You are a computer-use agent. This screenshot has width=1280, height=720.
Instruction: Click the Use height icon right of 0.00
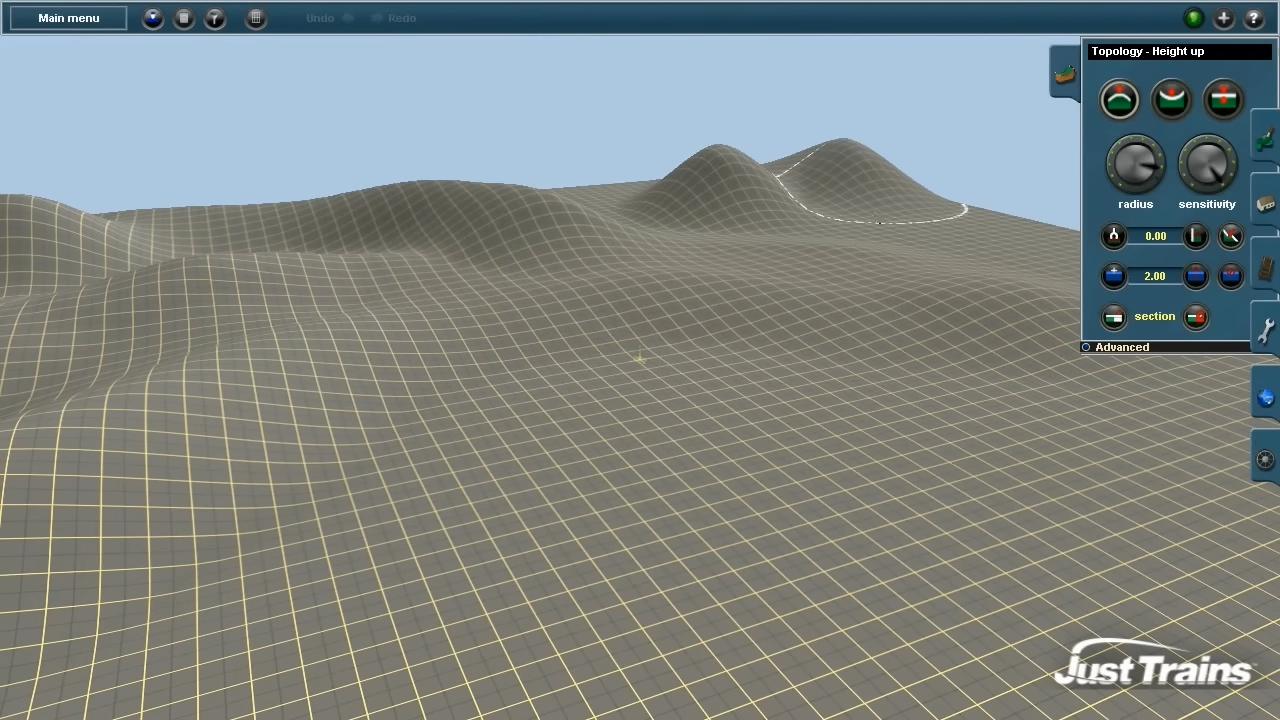1196,236
